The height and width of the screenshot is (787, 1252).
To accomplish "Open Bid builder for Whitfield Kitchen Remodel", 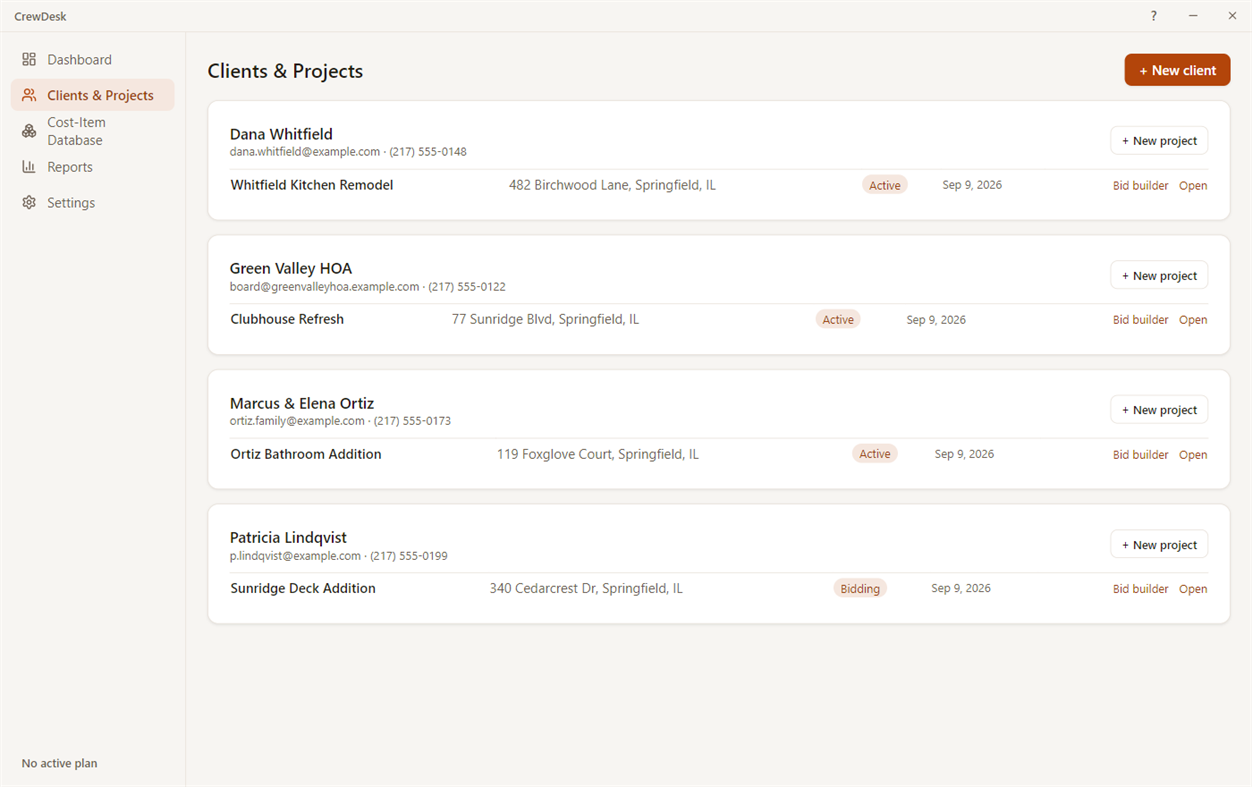I will click(1141, 186).
